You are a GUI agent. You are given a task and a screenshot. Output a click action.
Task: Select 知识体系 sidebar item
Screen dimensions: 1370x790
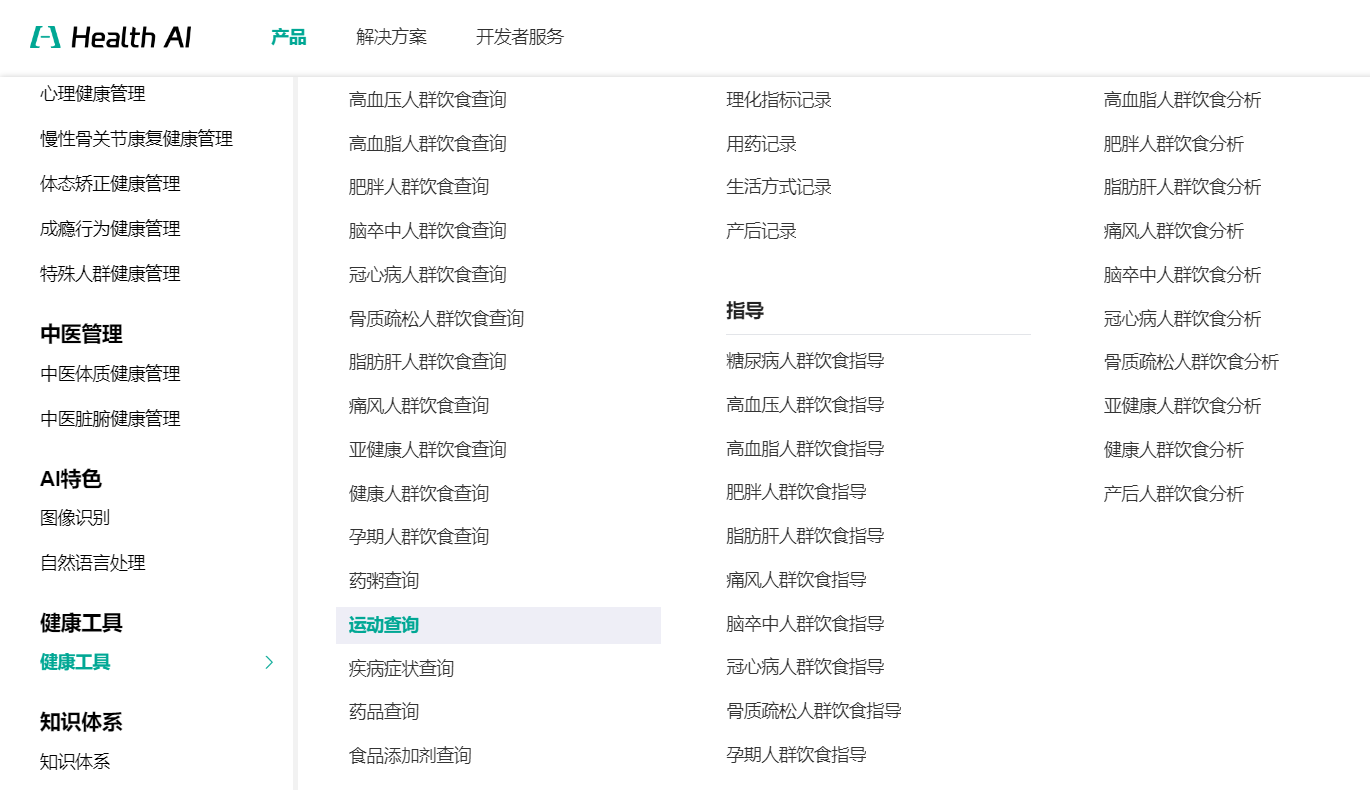pyautogui.click(x=75, y=762)
